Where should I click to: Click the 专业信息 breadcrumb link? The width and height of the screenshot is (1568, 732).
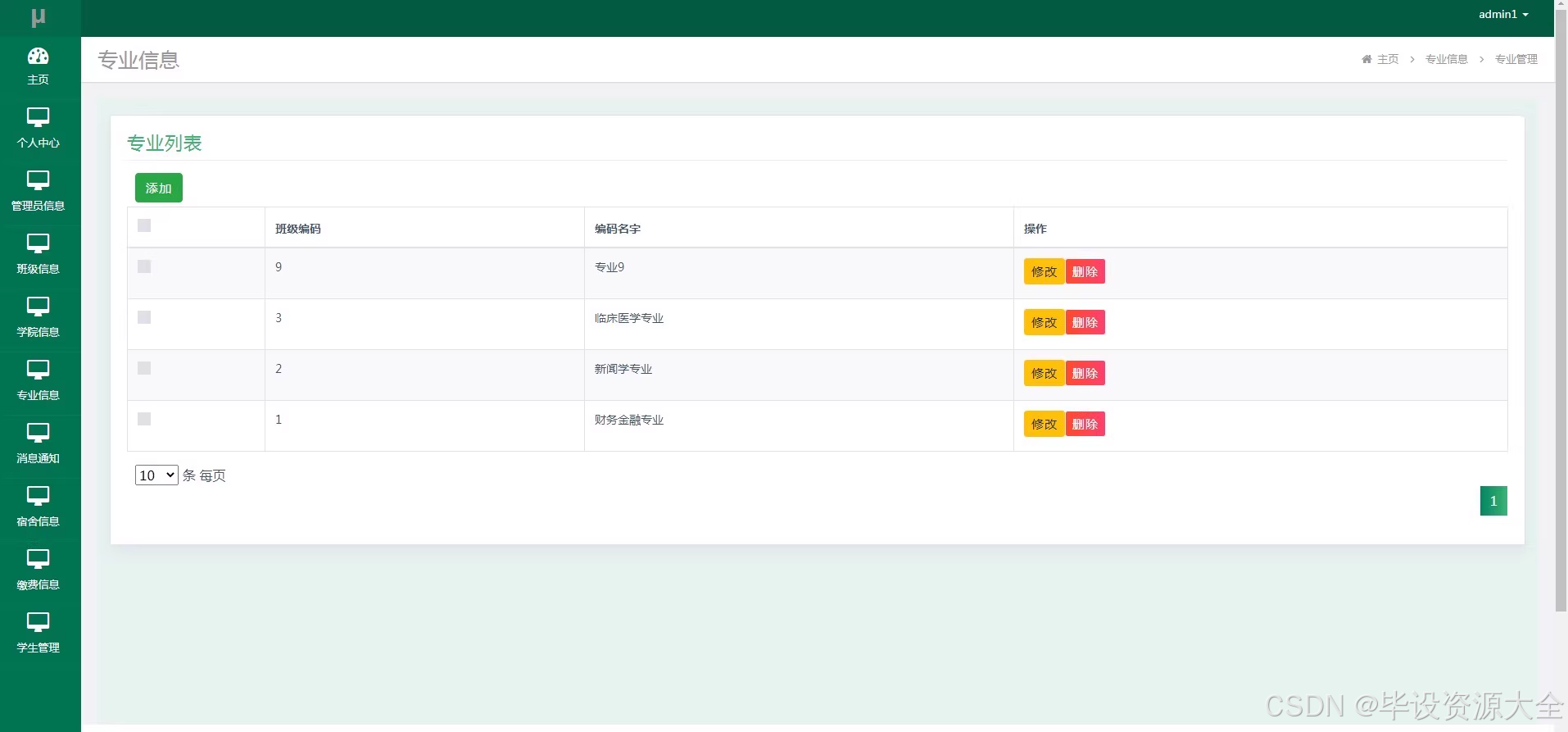click(x=1446, y=59)
